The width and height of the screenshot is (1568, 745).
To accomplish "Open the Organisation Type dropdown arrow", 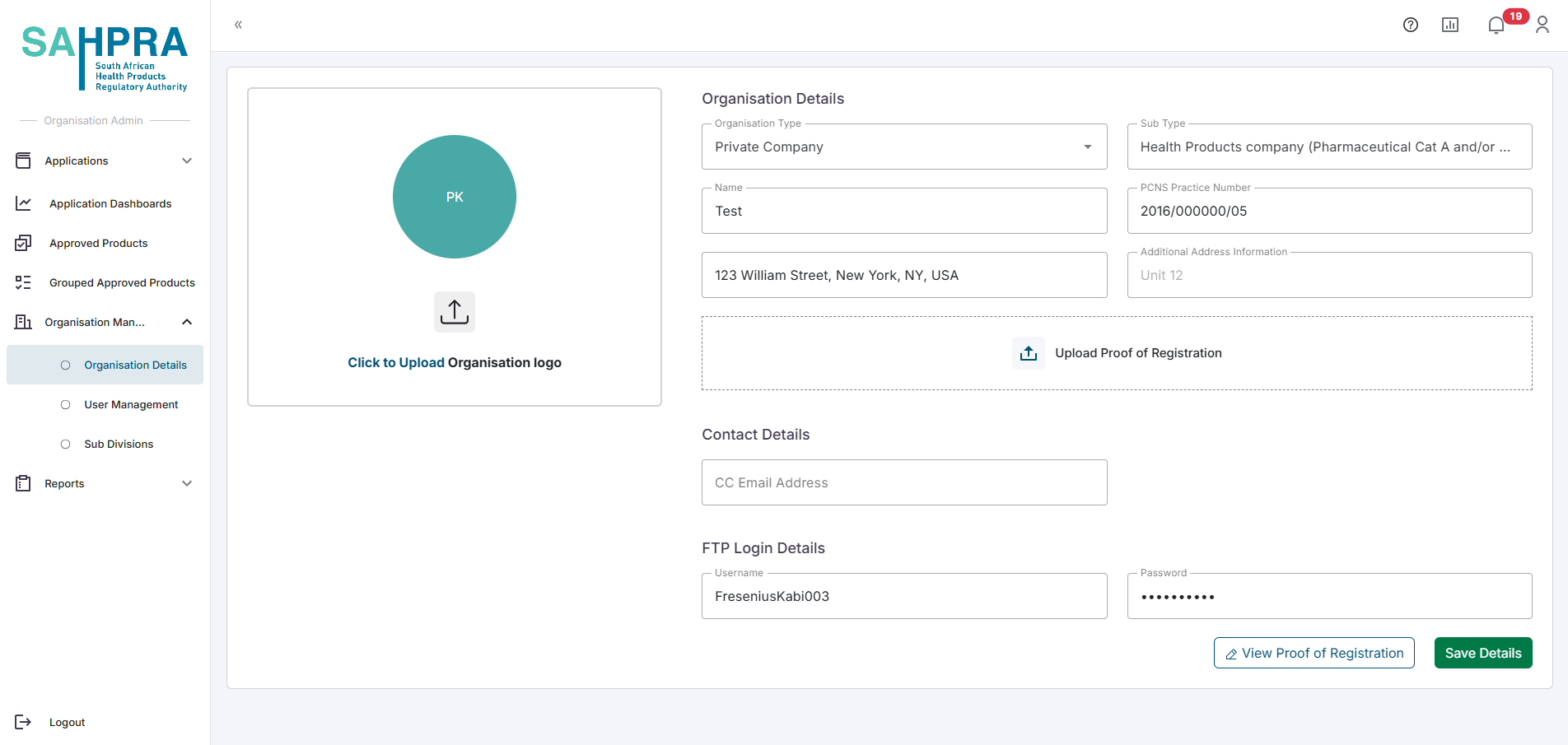I will pyautogui.click(x=1088, y=147).
